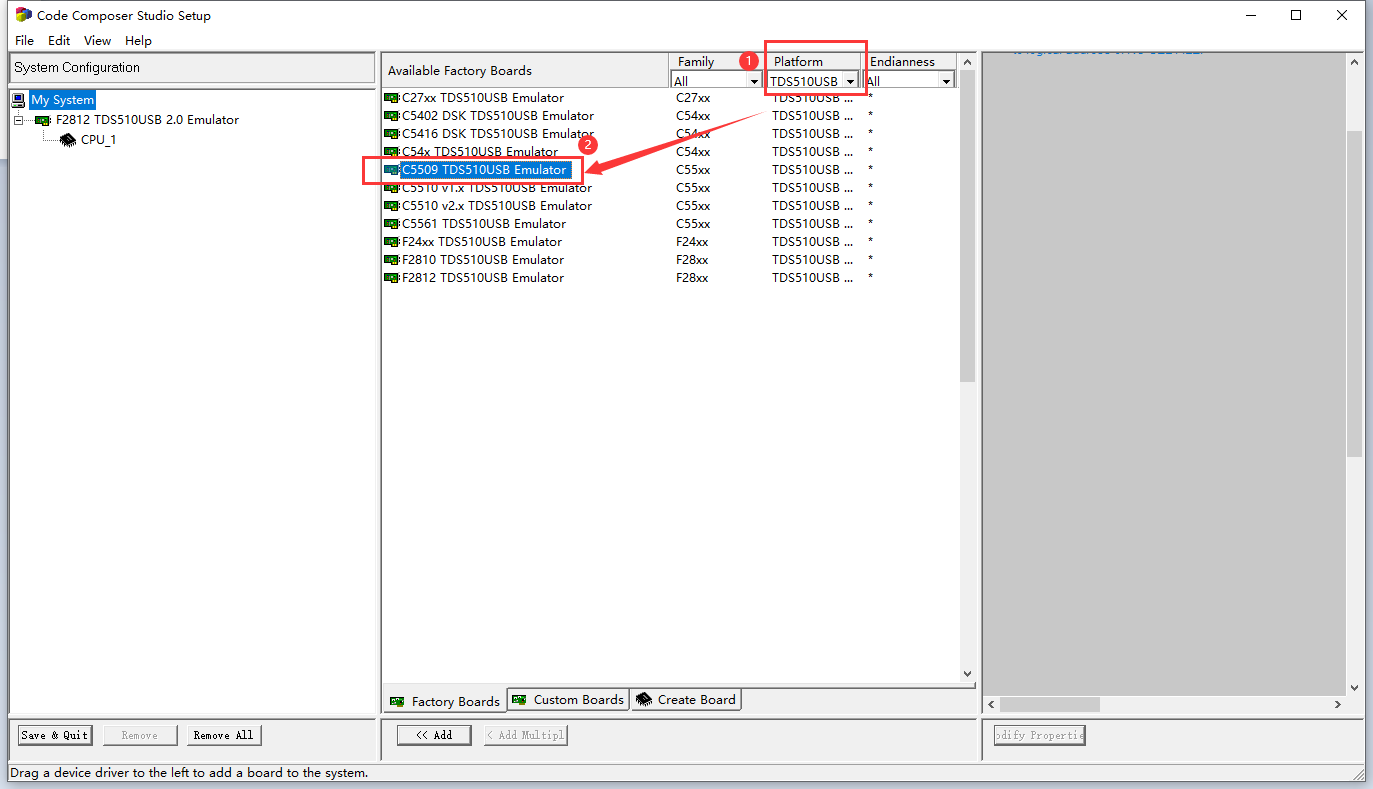
Task: Click the My System computer icon
Action: (x=19, y=100)
